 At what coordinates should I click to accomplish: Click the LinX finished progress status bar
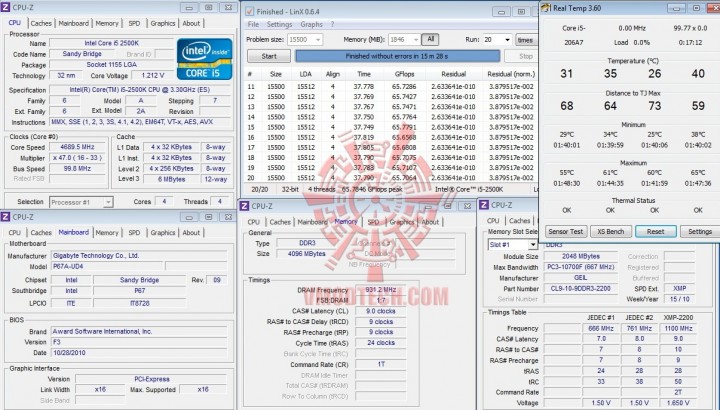click(397, 56)
